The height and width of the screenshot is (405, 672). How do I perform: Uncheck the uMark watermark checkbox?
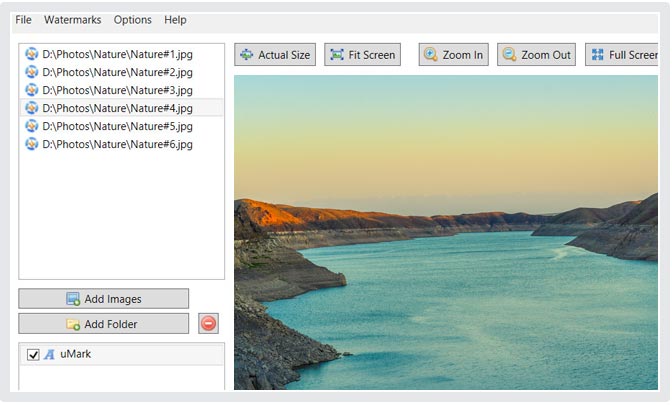33,355
